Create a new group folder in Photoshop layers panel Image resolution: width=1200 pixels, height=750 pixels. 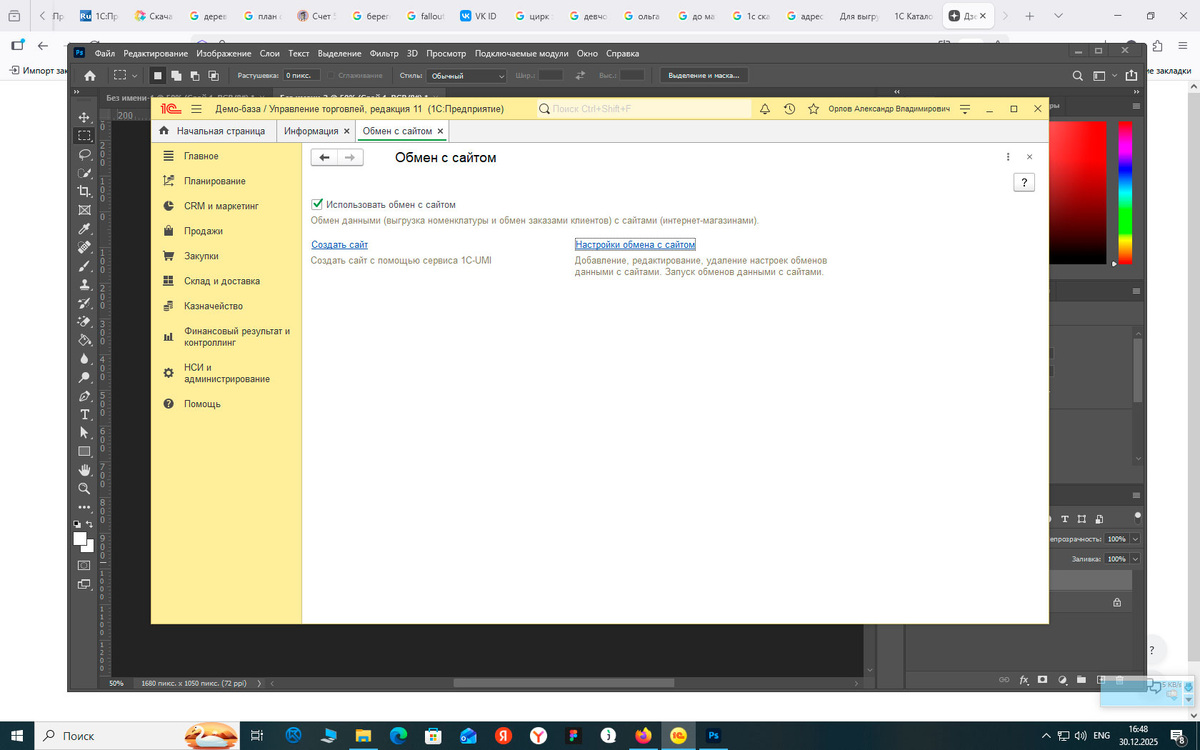pyautogui.click(x=1081, y=680)
